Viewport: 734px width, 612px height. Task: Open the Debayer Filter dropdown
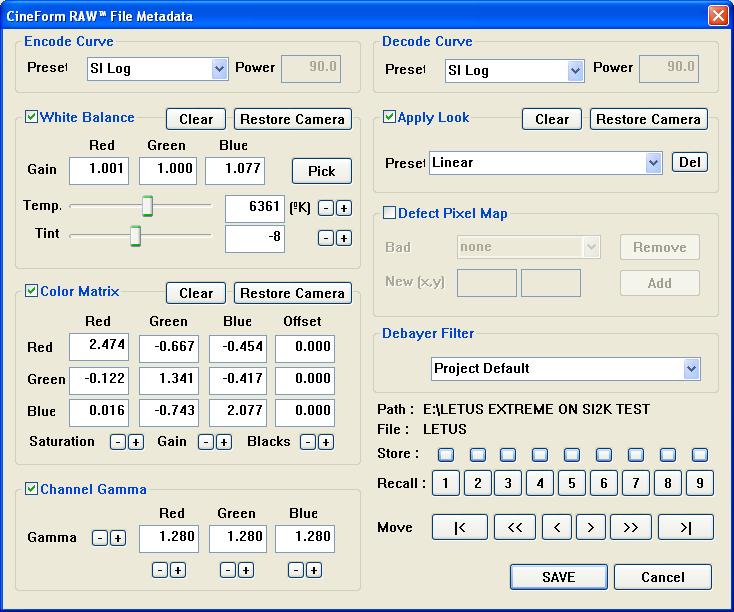691,369
